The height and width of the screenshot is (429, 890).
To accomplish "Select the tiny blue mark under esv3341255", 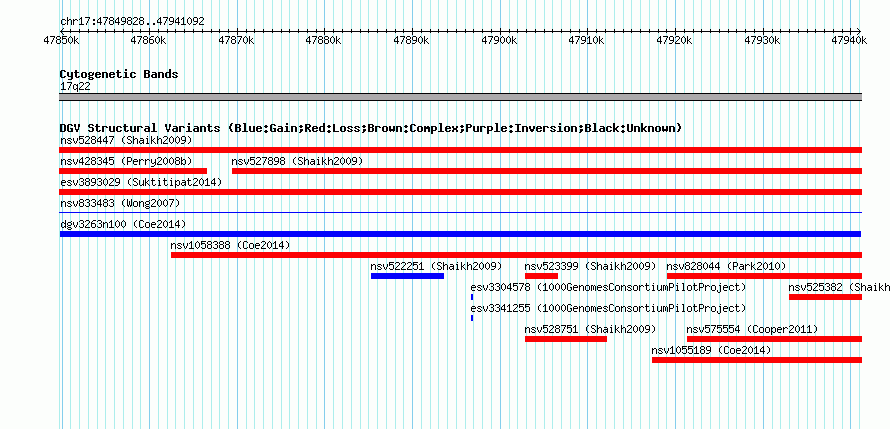I will point(472,318).
